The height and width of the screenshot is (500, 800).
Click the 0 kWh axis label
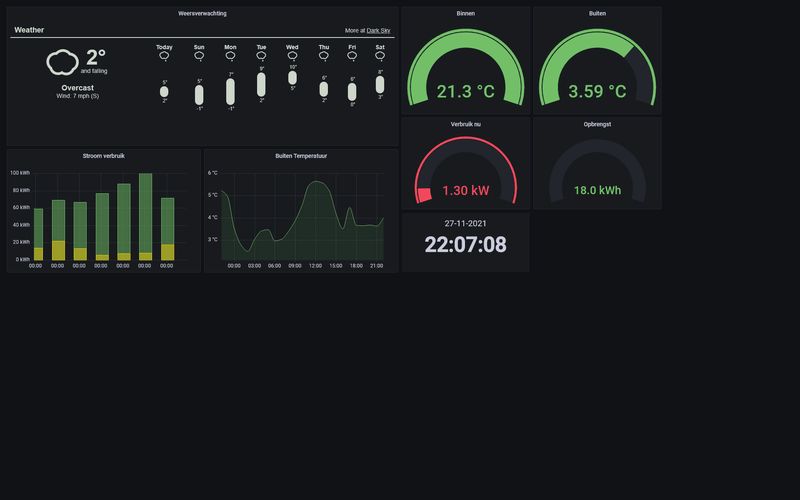click(x=23, y=260)
